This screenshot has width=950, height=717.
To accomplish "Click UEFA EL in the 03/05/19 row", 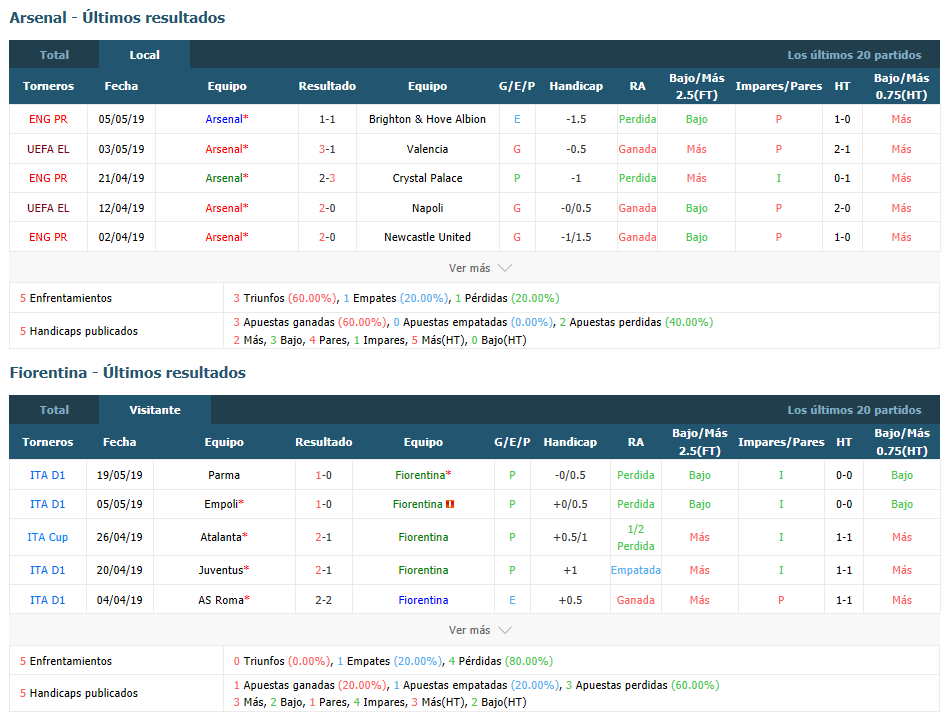I will (x=48, y=149).
